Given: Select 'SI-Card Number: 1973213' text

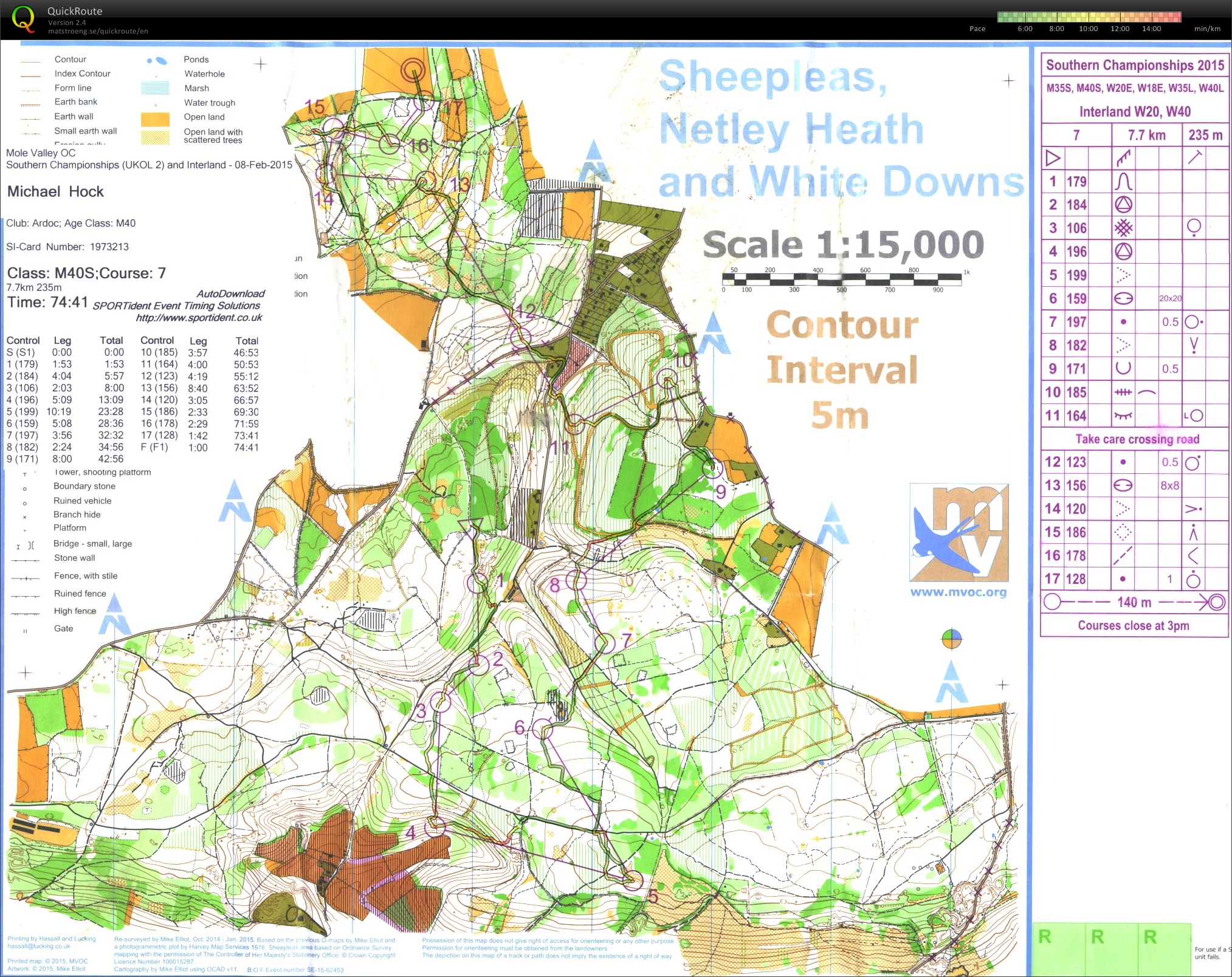Looking at the screenshot, I should tap(67, 247).
